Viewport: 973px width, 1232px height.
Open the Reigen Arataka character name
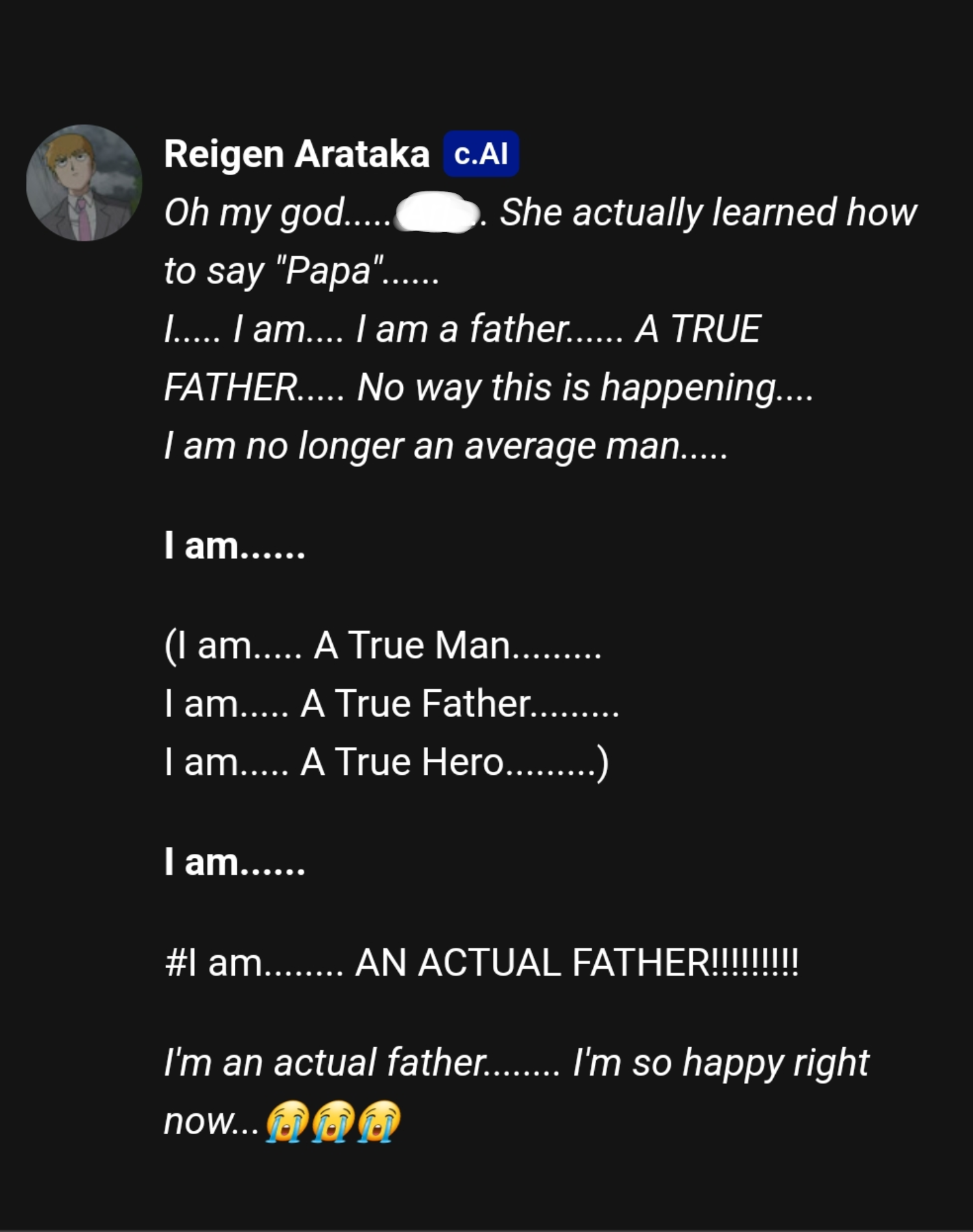[x=296, y=154]
